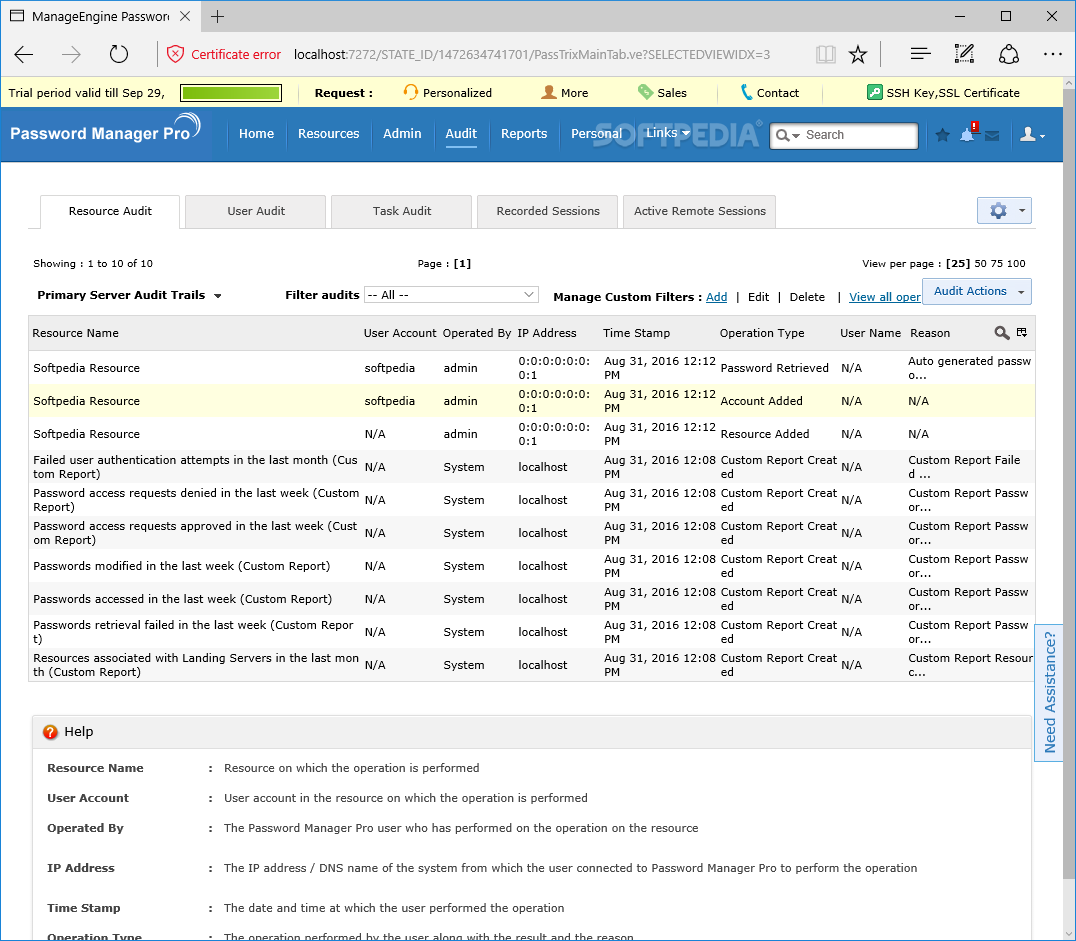The width and height of the screenshot is (1076, 941).
Task: Make a web note pen icon
Action: [x=964, y=54]
